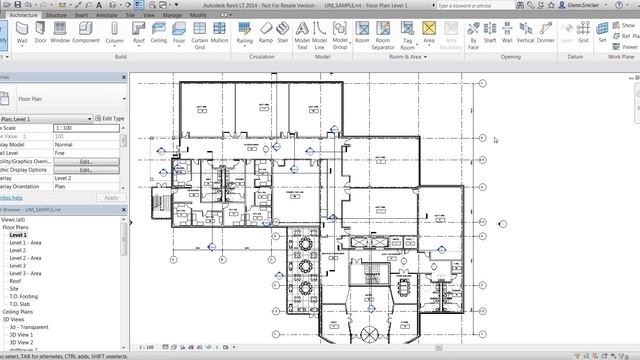
Task: Pick the Vertical opening tool
Action: pos(525,33)
